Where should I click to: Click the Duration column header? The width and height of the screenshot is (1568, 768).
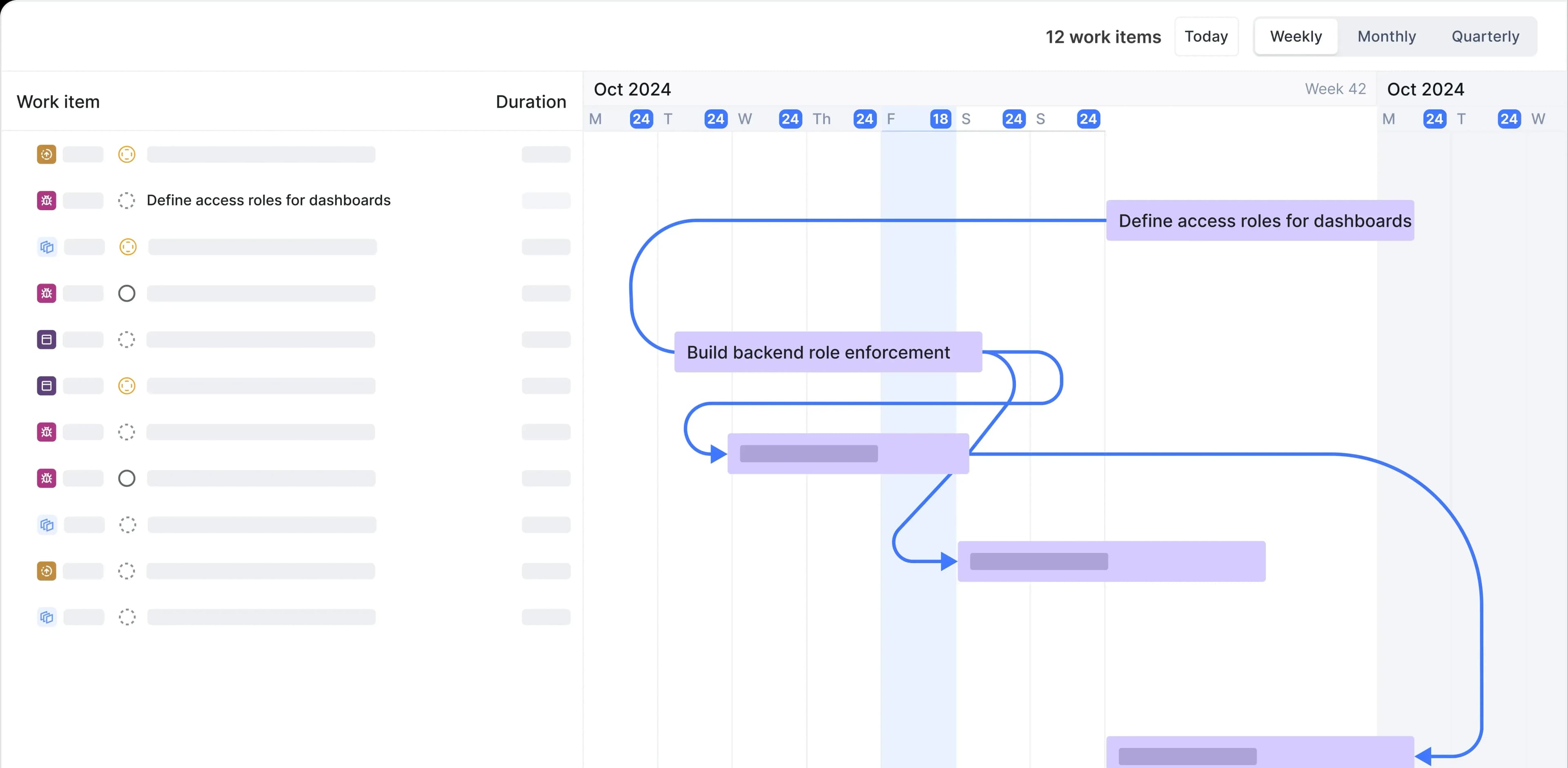tap(531, 102)
